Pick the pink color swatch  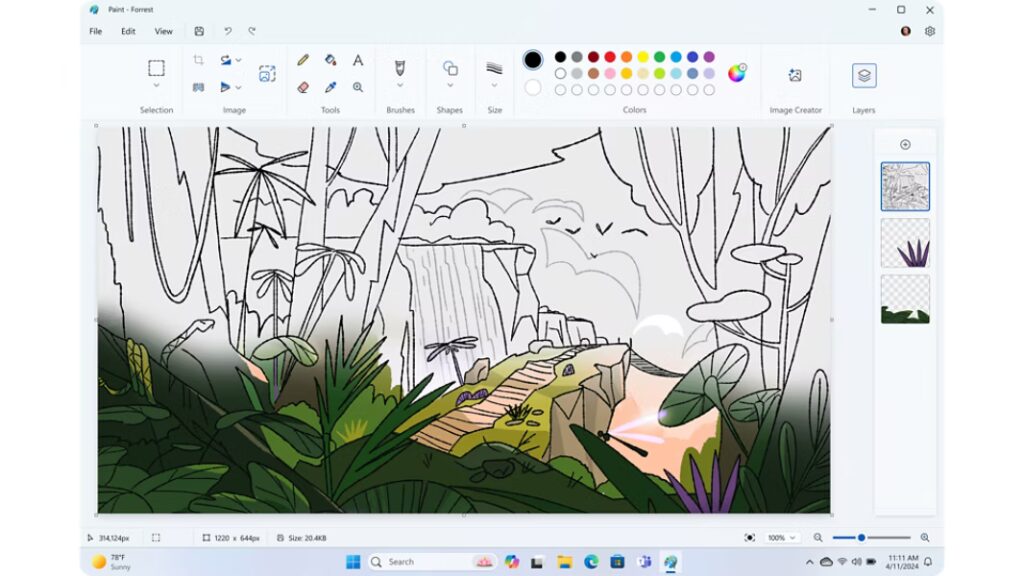[x=610, y=73]
